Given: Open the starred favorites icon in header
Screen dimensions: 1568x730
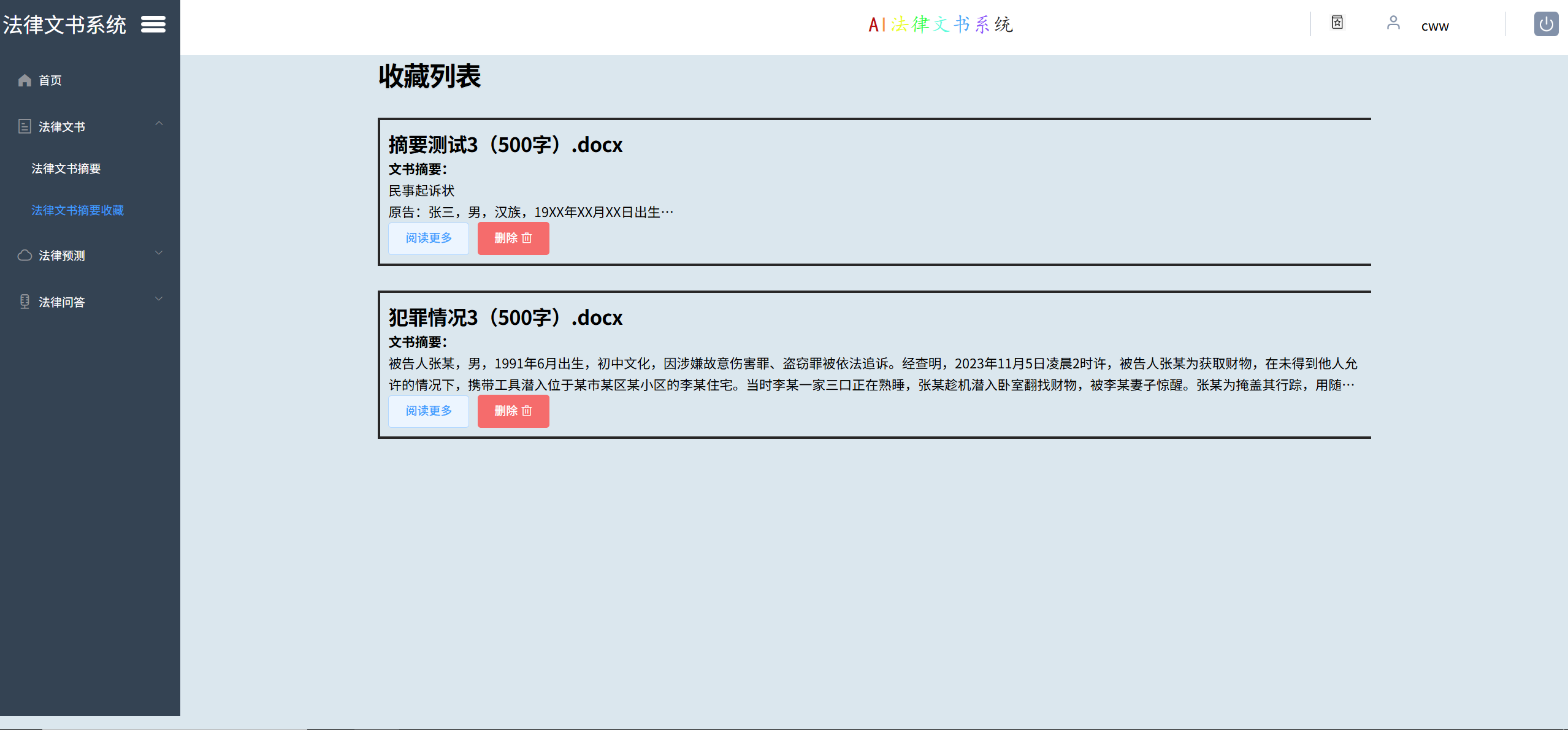Looking at the screenshot, I should click(1337, 23).
